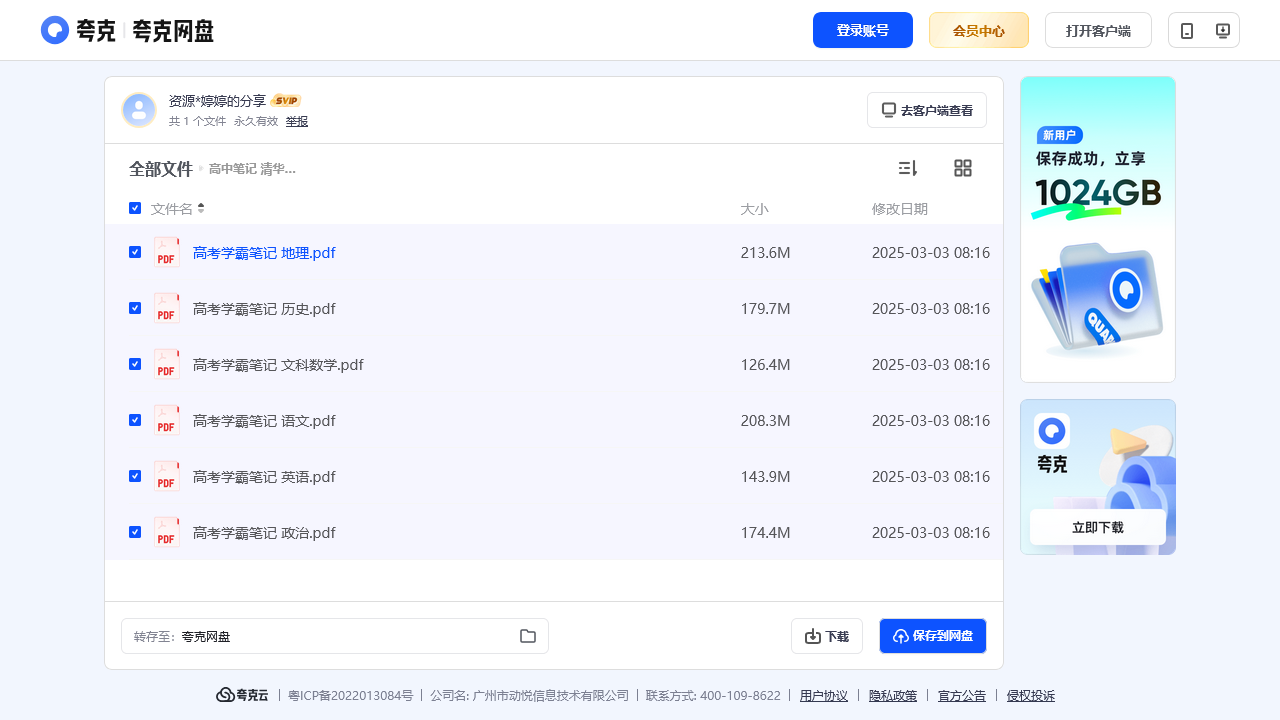Uncheck 高考学霸笔记 历史.pdf checkbox
1280x720 pixels.
click(135, 308)
